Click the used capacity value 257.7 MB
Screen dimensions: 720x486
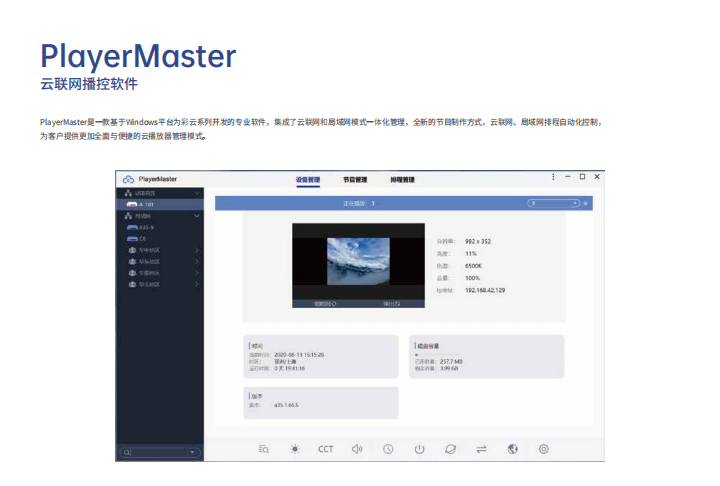pos(451,362)
